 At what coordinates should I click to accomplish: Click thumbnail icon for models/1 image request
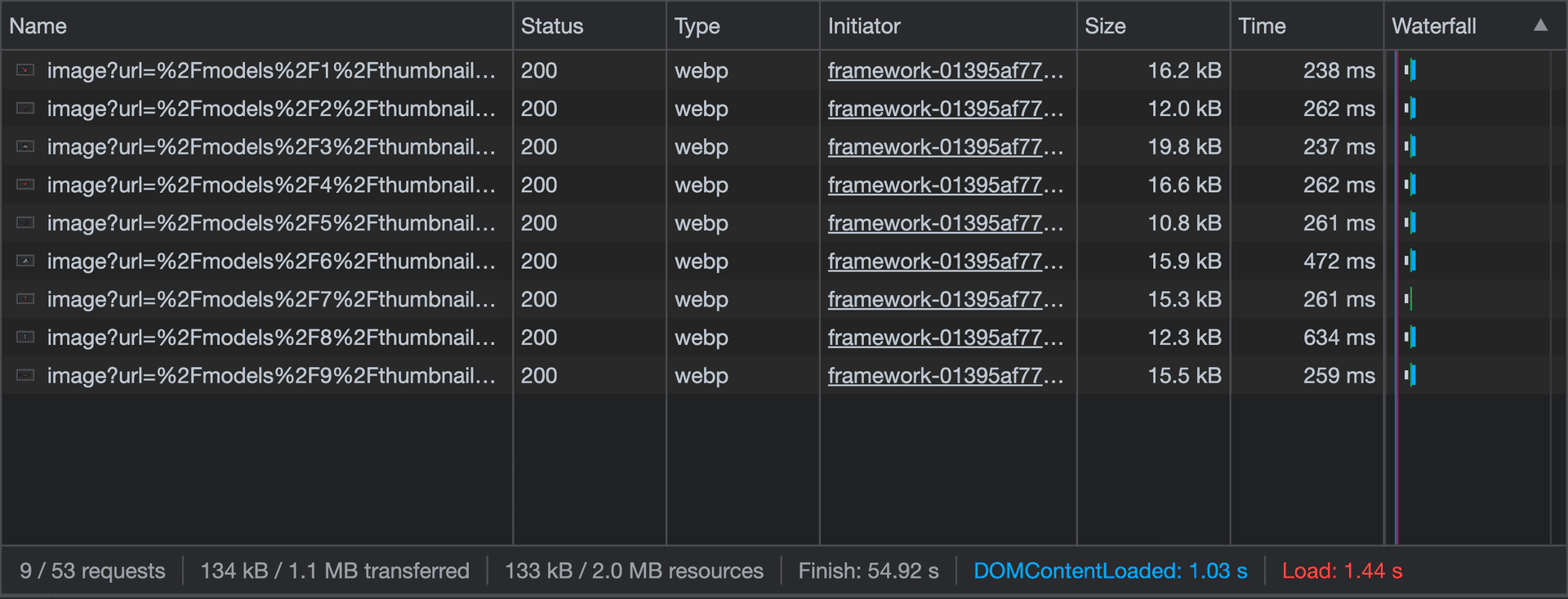25,70
